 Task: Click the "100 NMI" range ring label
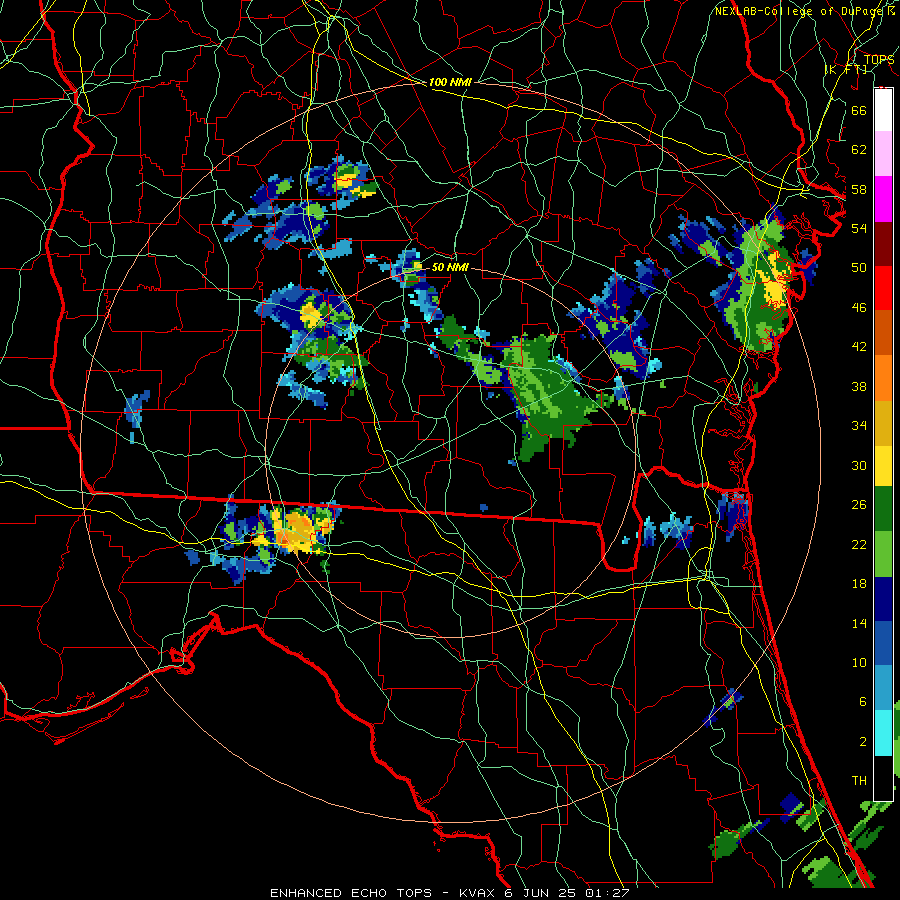pyautogui.click(x=450, y=82)
